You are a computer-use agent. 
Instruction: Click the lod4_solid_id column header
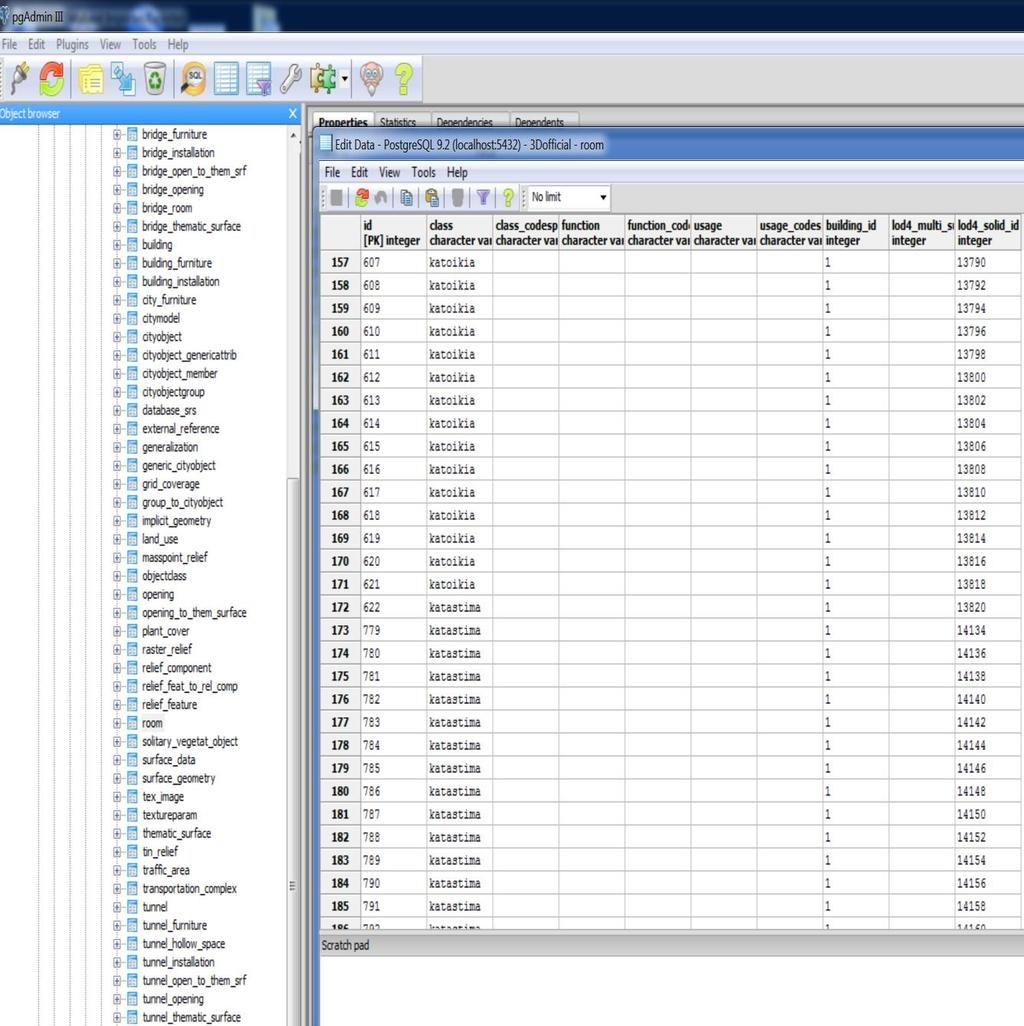point(987,232)
